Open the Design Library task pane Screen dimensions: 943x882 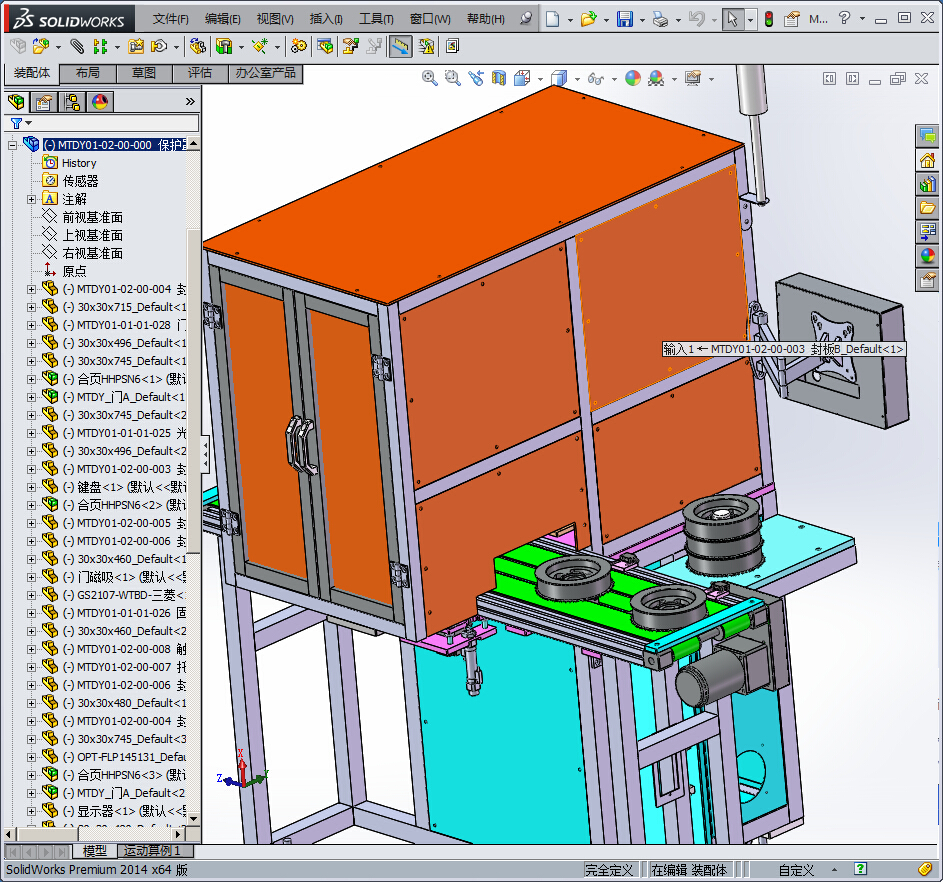927,184
